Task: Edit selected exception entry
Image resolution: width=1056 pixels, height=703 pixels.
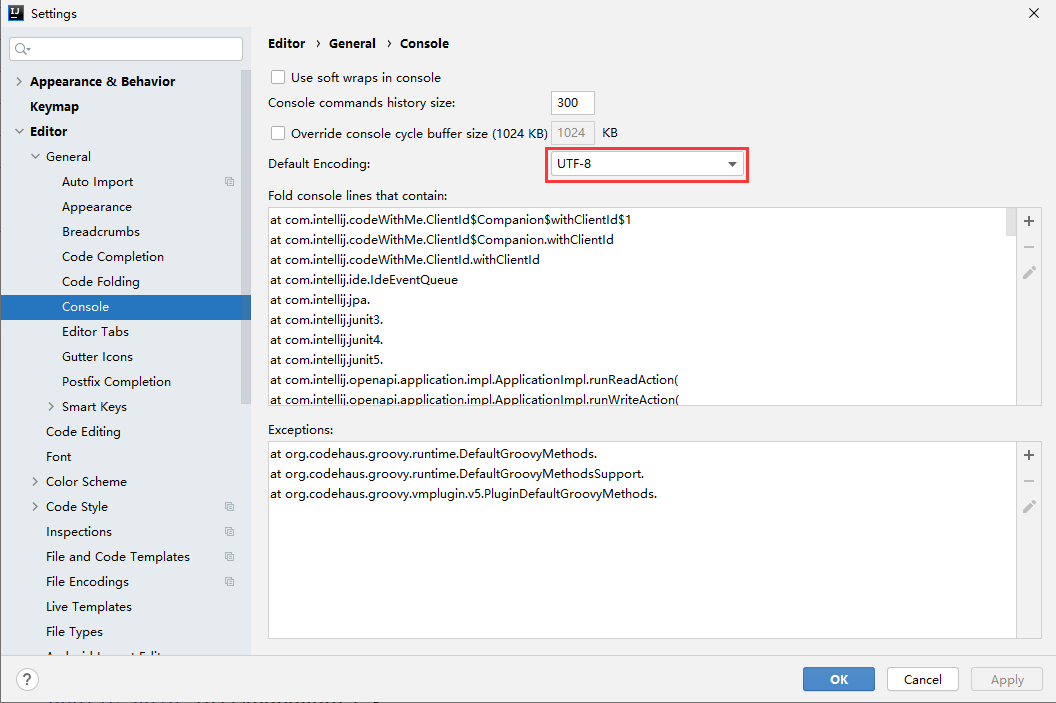Action: [1028, 506]
